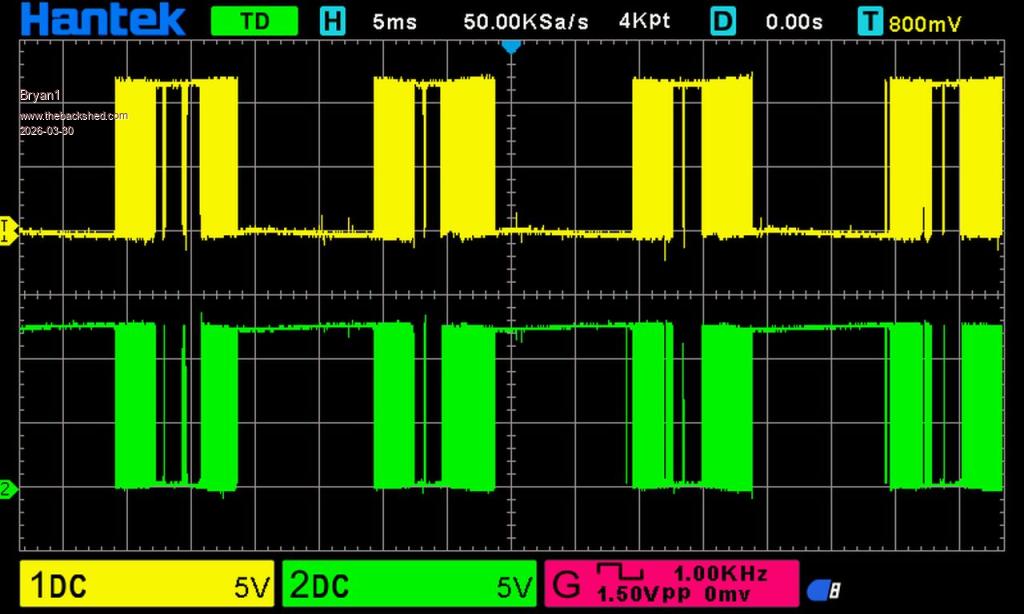Toggle channel 2 via green 2DC box

pos(408,585)
